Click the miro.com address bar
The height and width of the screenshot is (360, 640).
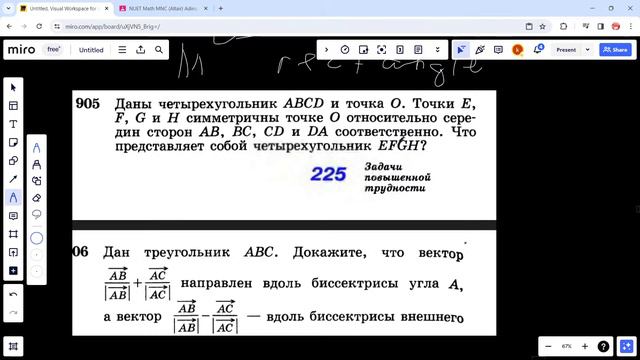[x=286, y=27]
